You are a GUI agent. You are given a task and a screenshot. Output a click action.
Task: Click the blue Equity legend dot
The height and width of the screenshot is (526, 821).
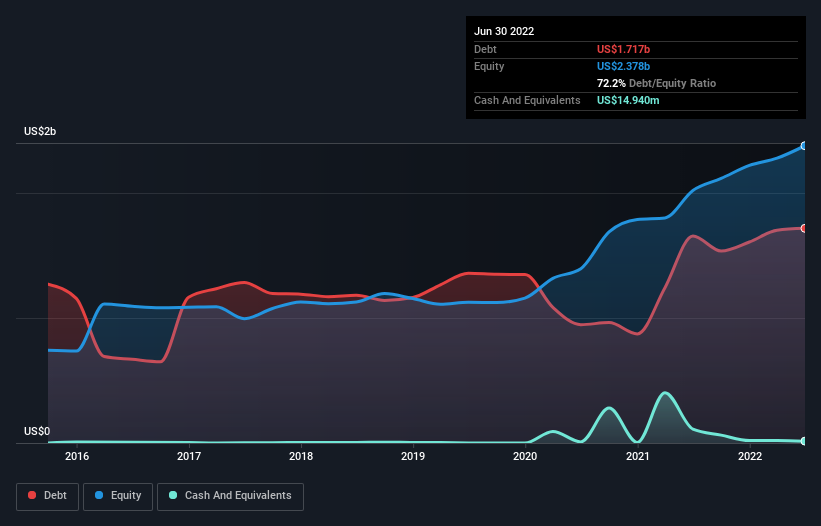tap(99, 495)
